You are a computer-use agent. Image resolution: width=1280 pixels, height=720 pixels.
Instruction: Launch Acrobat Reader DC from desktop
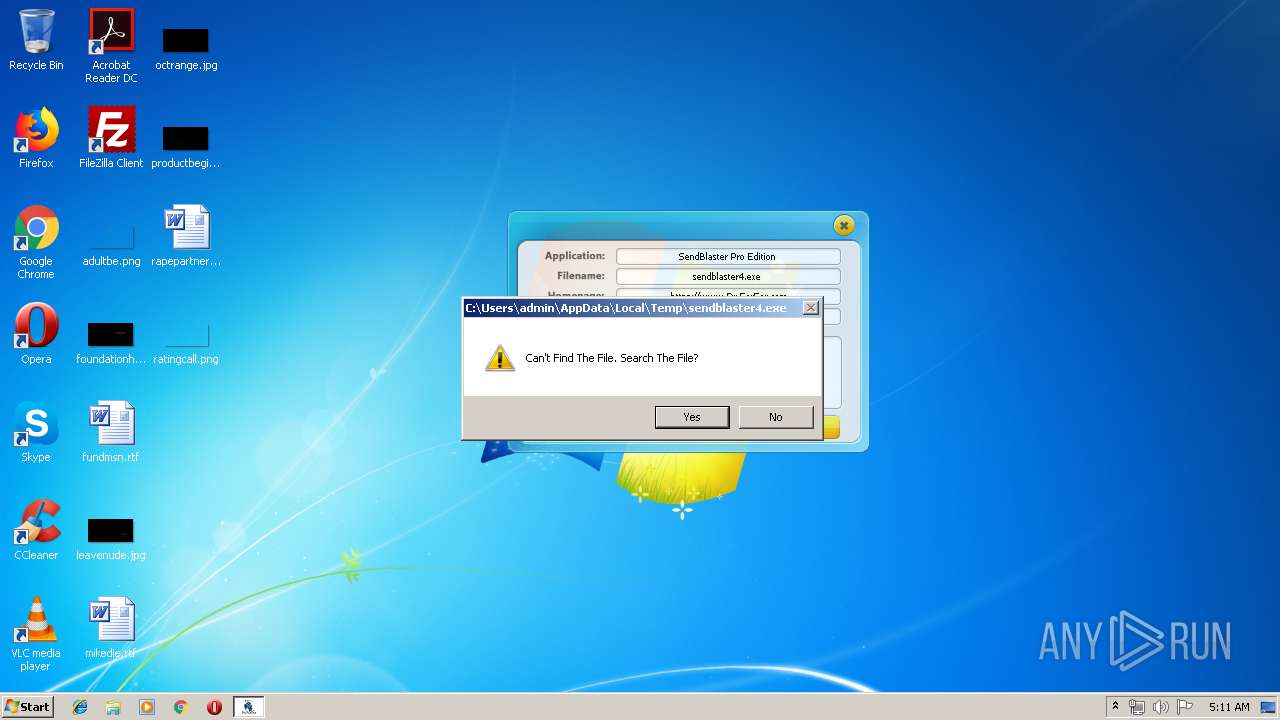tap(111, 46)
